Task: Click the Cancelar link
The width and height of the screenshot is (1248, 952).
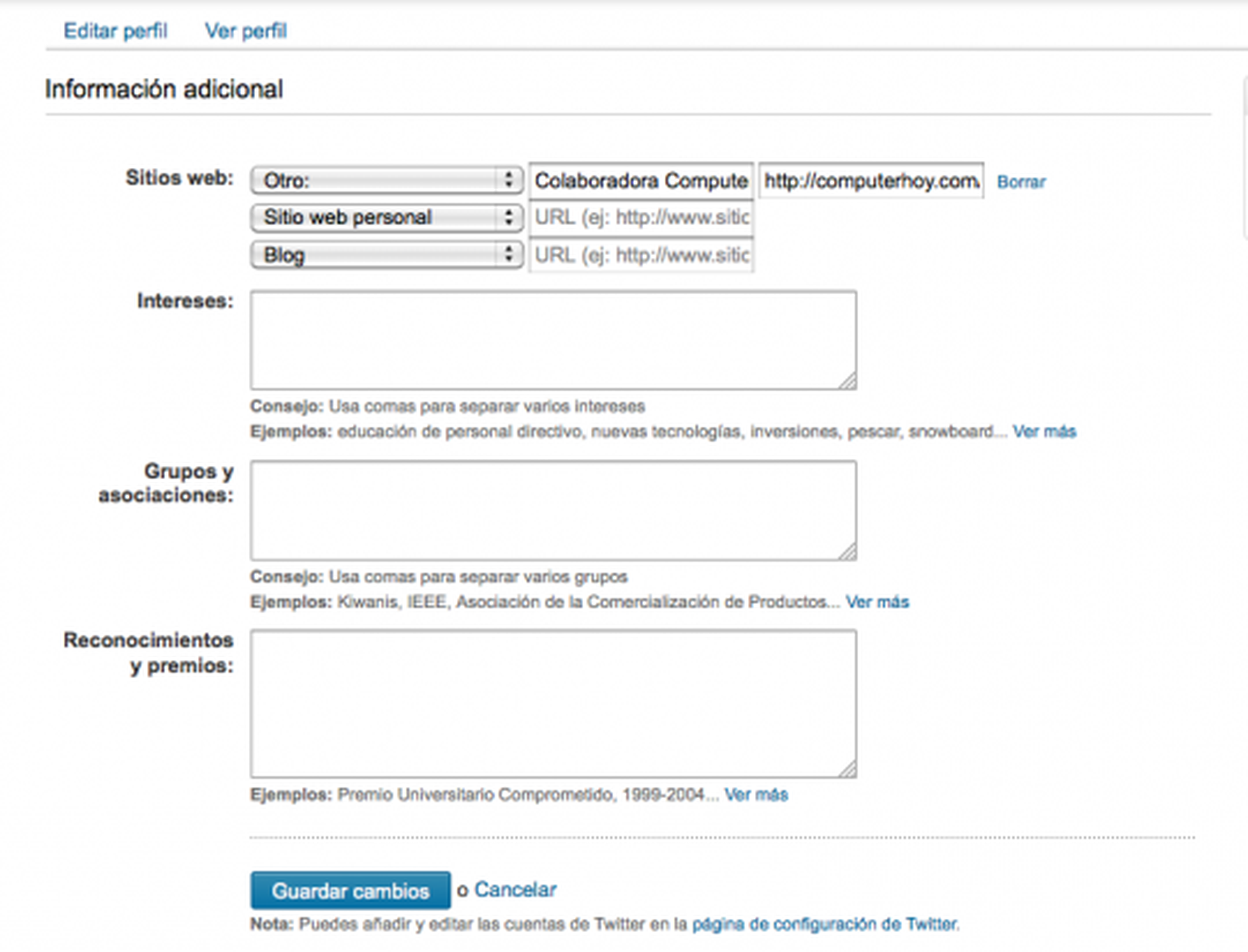Action: point(514,890)
